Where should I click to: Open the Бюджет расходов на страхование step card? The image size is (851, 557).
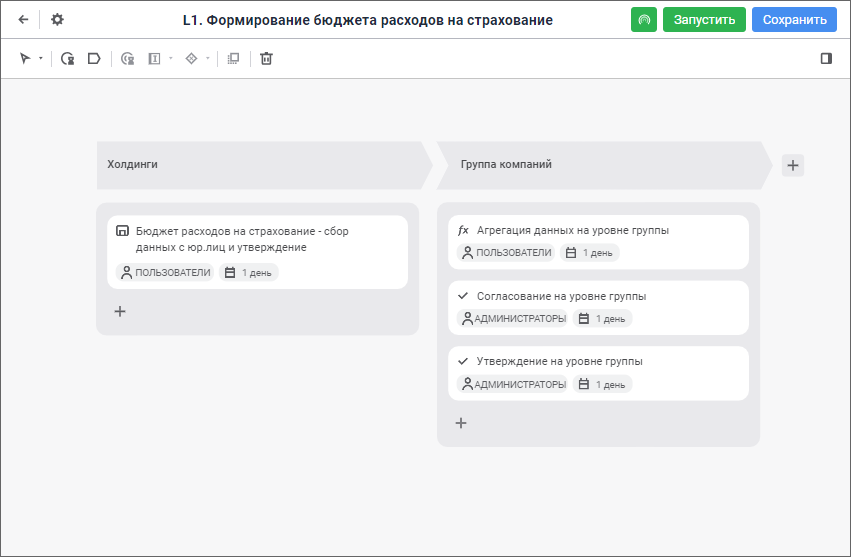257,252
